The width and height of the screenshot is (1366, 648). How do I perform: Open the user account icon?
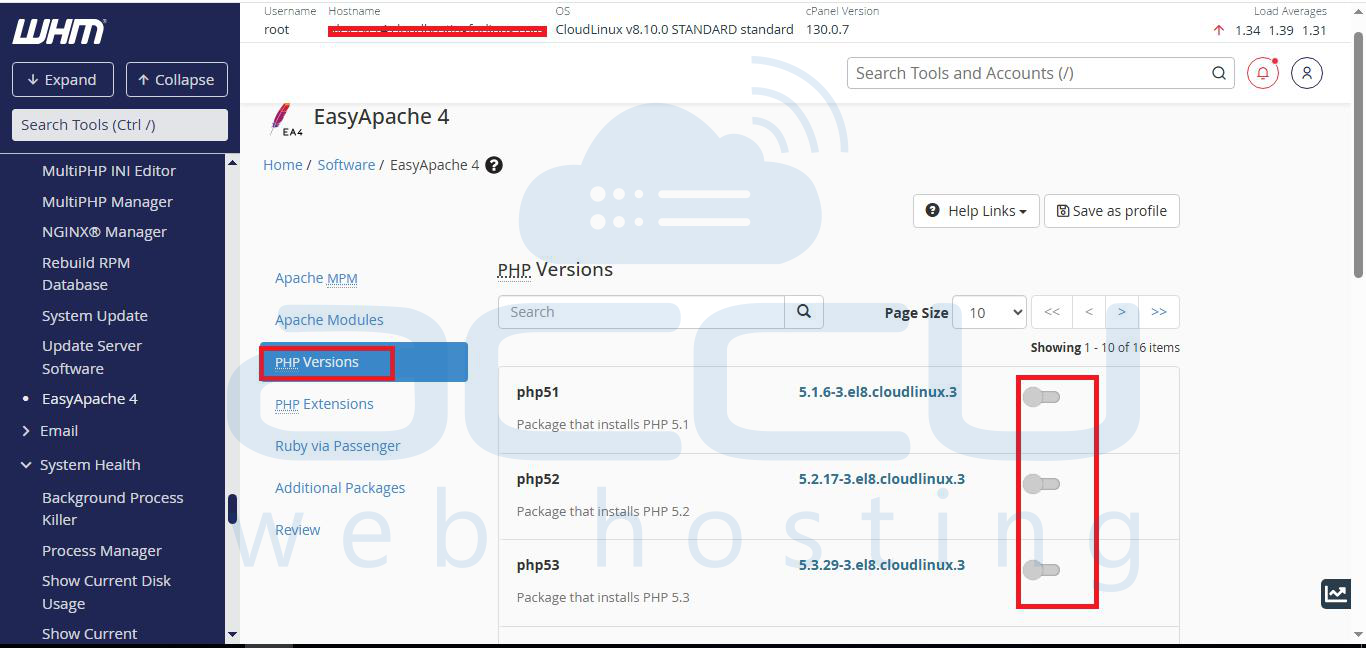click(1306, 73)
